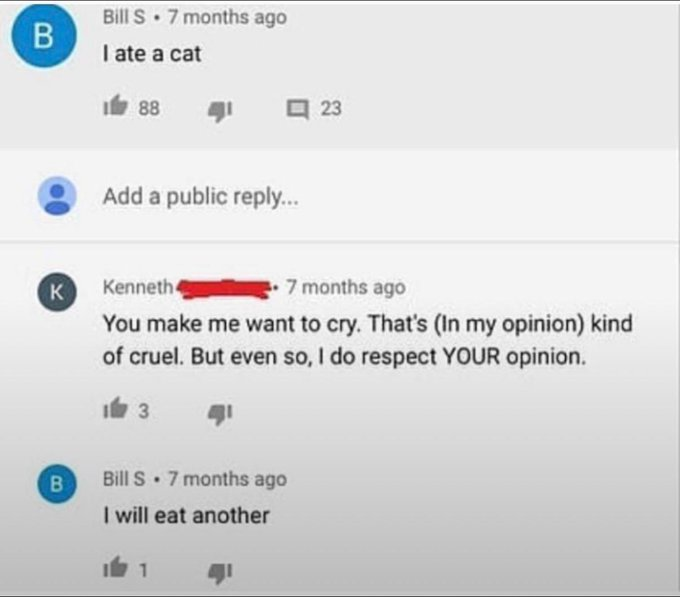680x597 pixels.
Task: Click the "7 months ago" on the last reply
Action: pos(226,479)
